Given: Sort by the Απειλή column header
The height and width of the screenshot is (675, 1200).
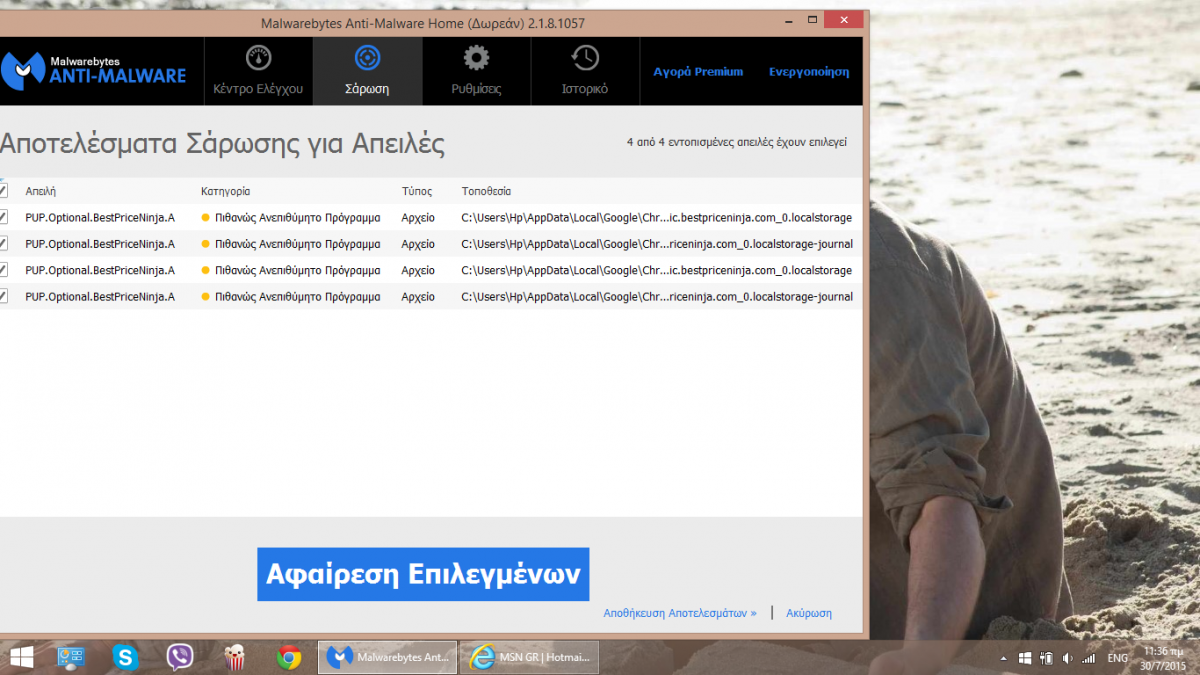Looking at the screenshot, I should tap(41, 191).
